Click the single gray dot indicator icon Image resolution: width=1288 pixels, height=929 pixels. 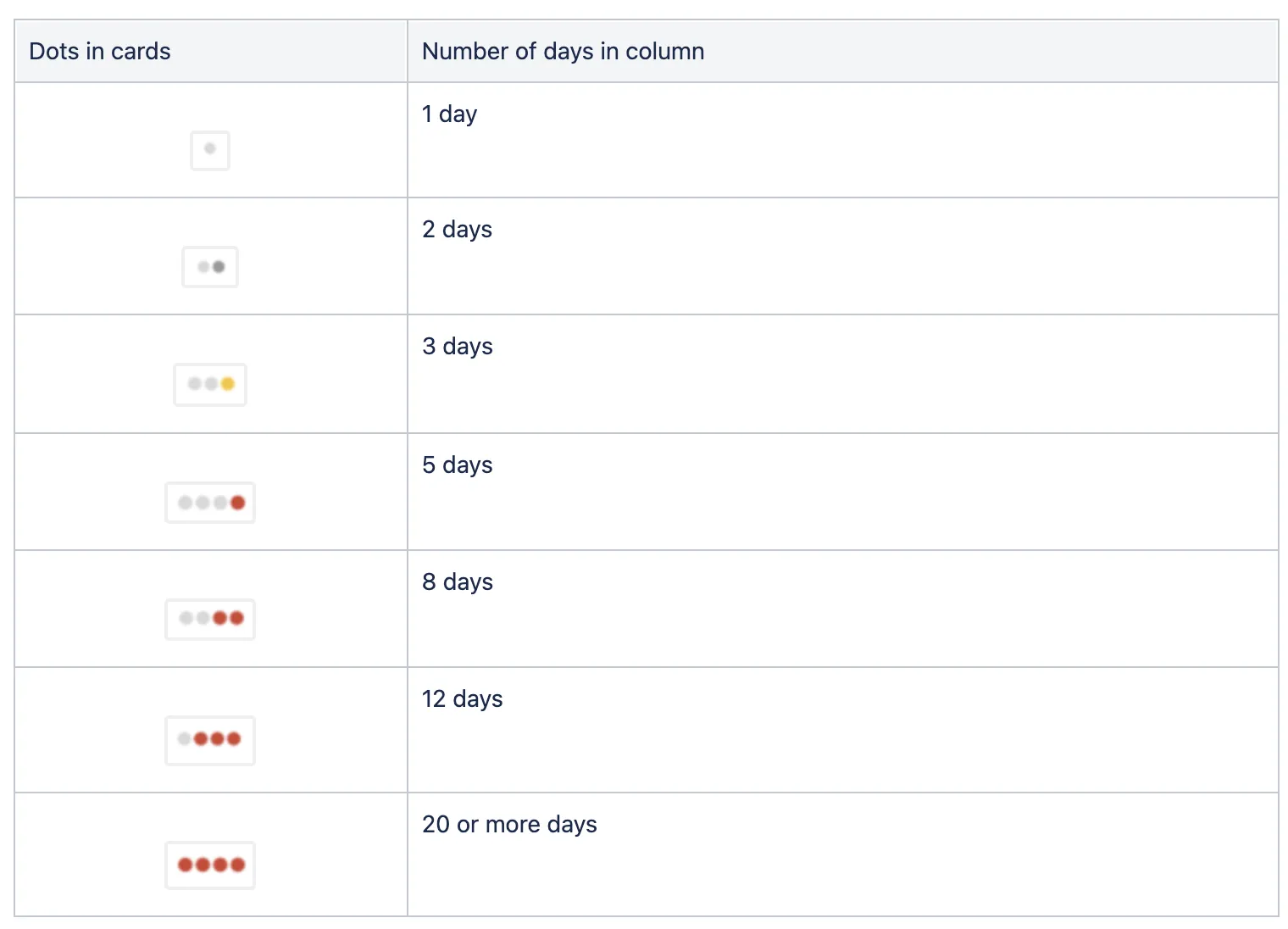[210, 150]
